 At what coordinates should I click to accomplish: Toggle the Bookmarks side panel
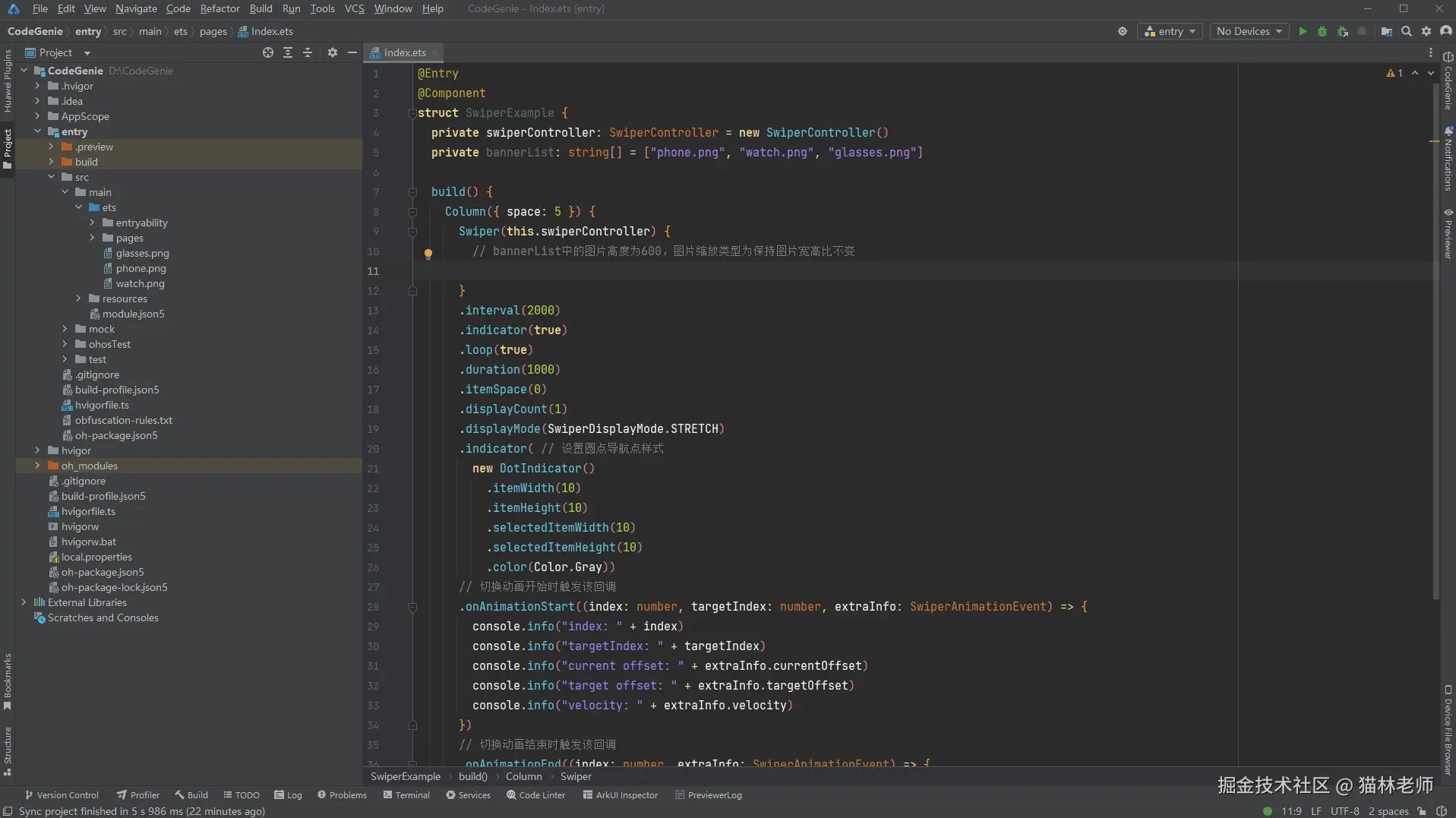[x=8, y=681]
